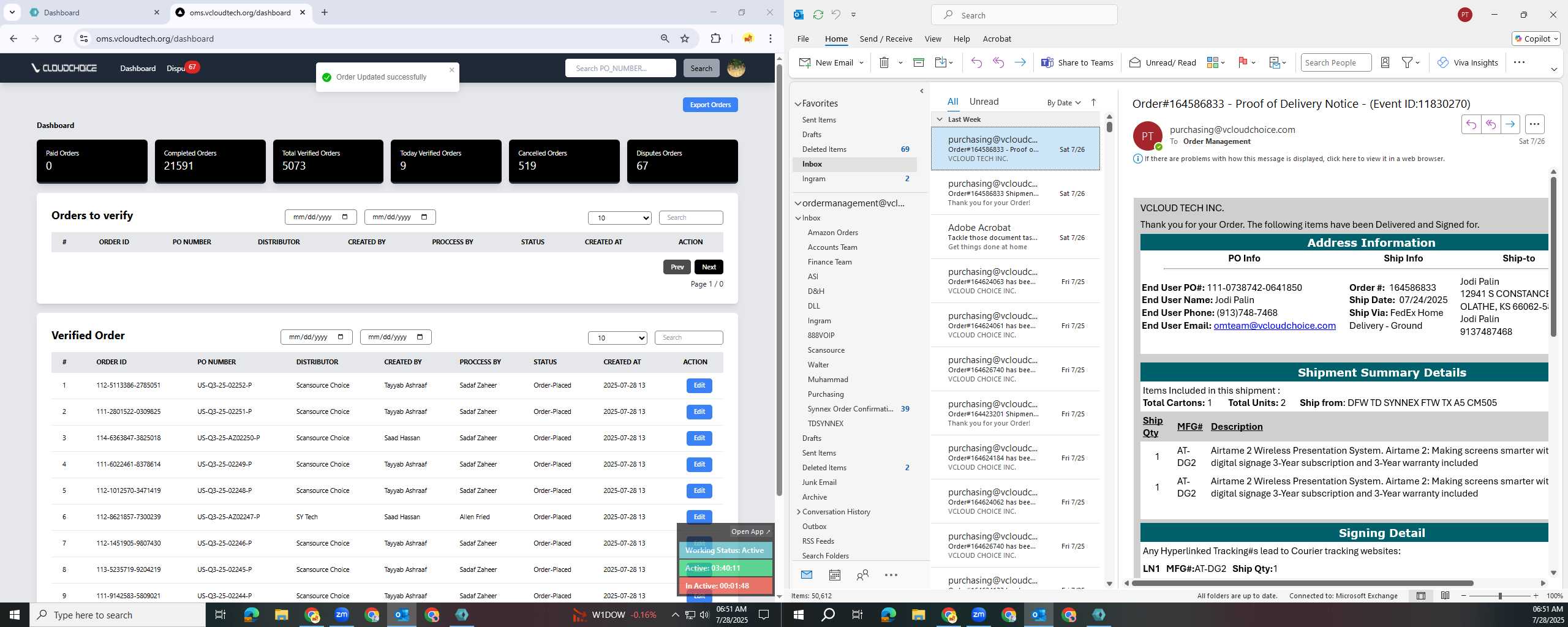Image resolution: width=1568 pixels, height=627 pixels.
Task: Select the Adobe Acrobat email in message list
Action: [x=1015, y=237]
